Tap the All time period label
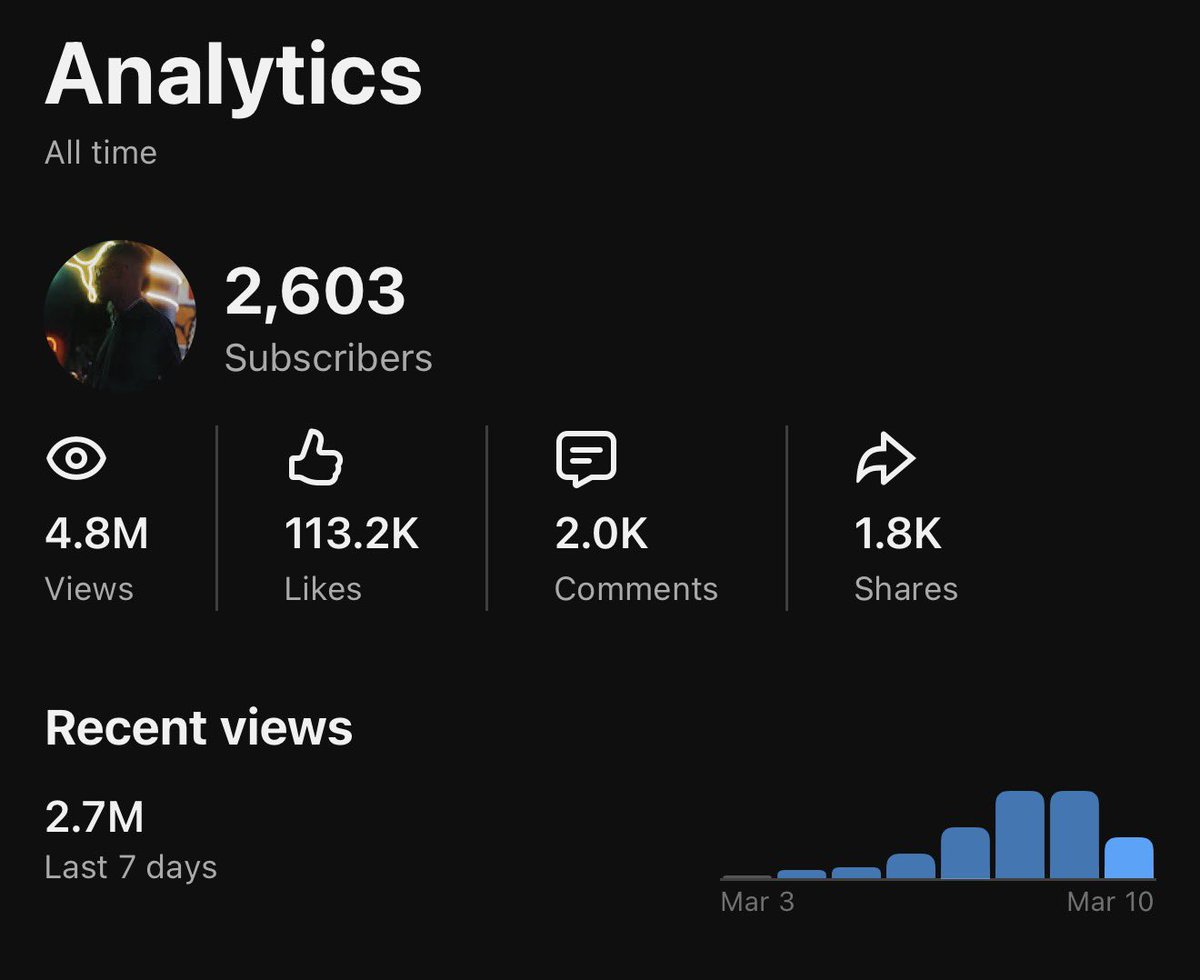This screenshot has height=980, width=1200. (x=100, y=153)
